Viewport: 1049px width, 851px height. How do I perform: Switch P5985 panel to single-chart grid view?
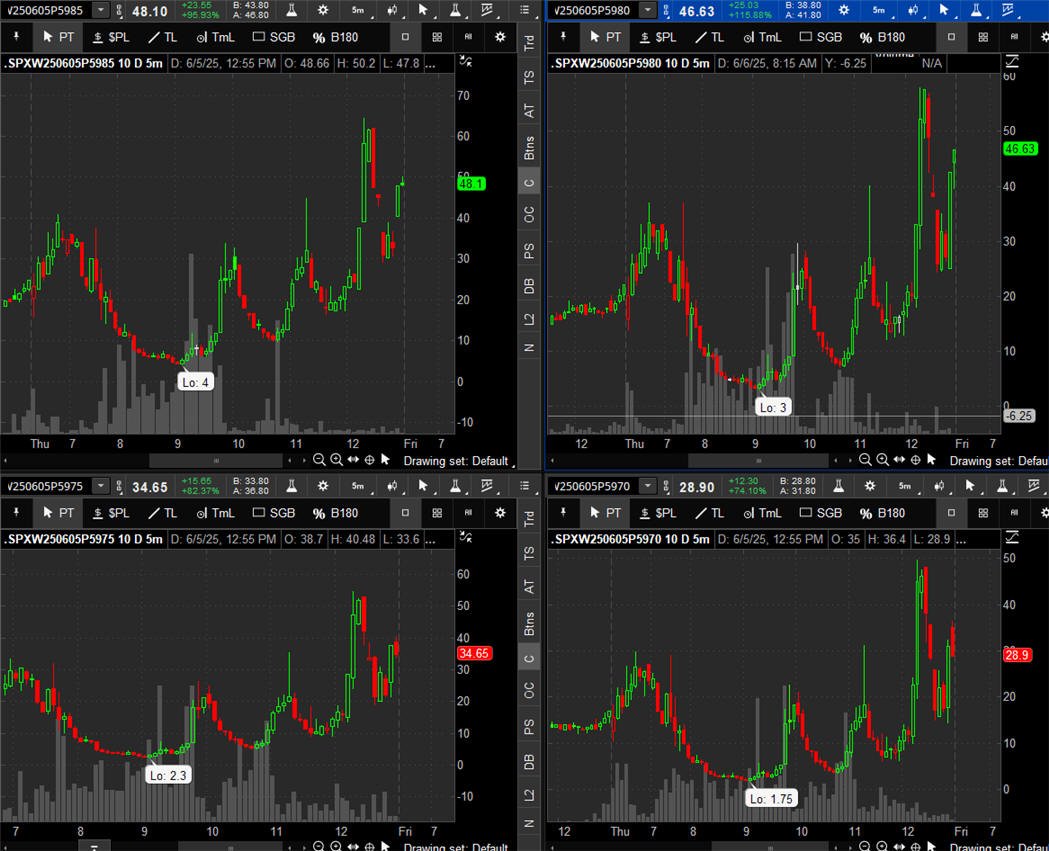pyautogui.click(x=405, y=37)
